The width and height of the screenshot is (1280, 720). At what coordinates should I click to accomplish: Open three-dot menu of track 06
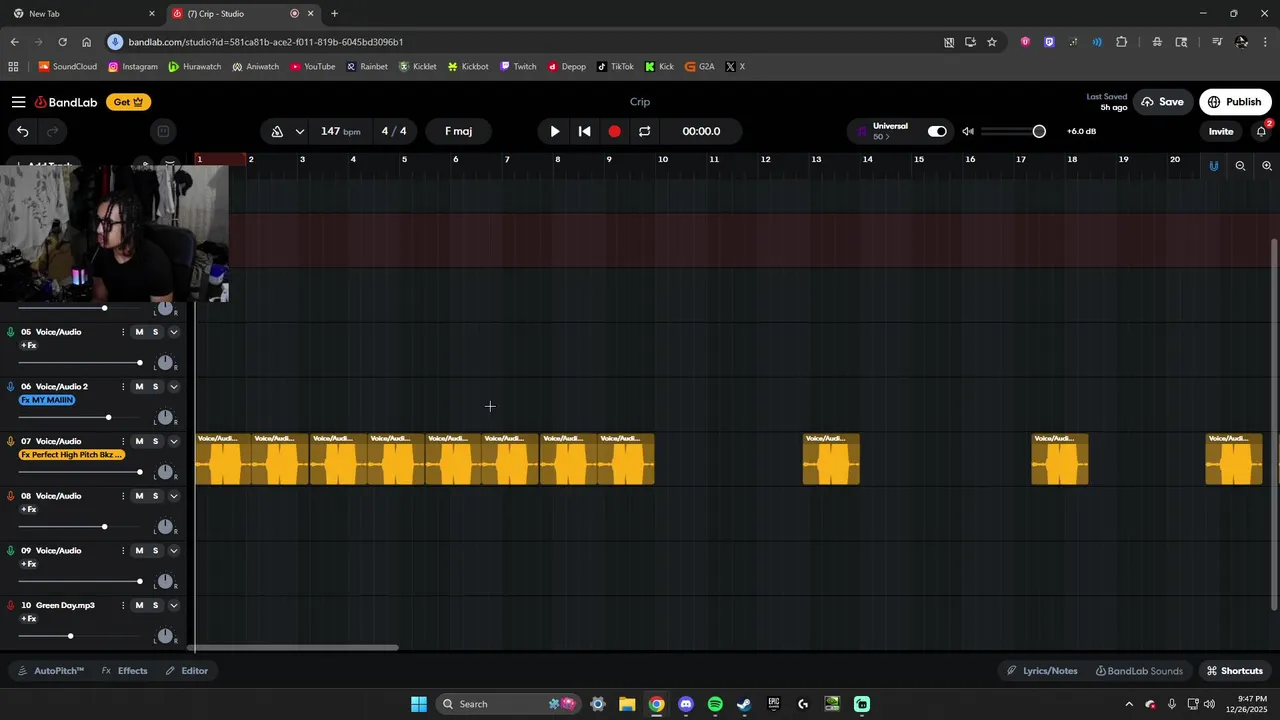123,387
